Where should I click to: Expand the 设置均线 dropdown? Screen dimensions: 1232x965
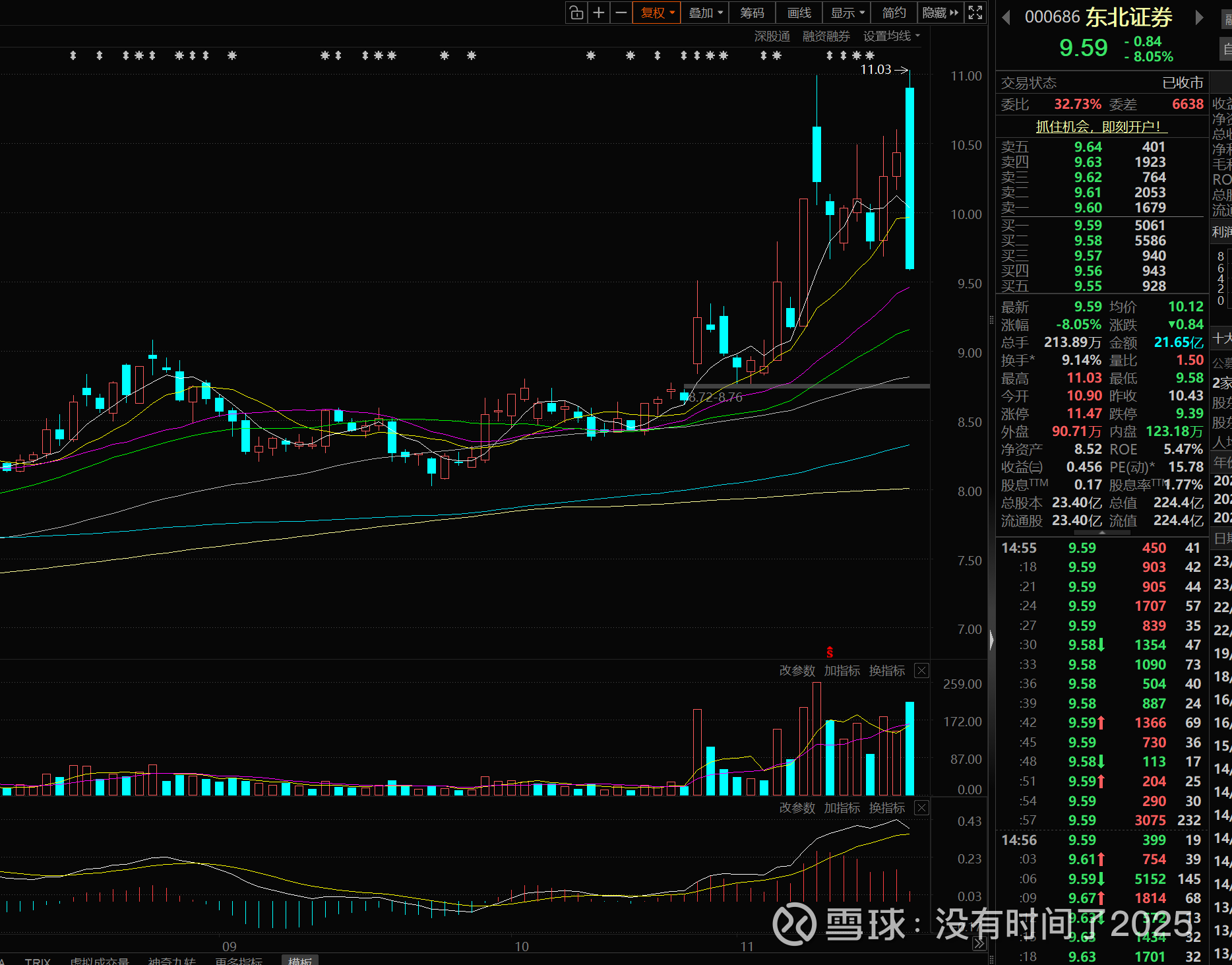click(891, 36)
